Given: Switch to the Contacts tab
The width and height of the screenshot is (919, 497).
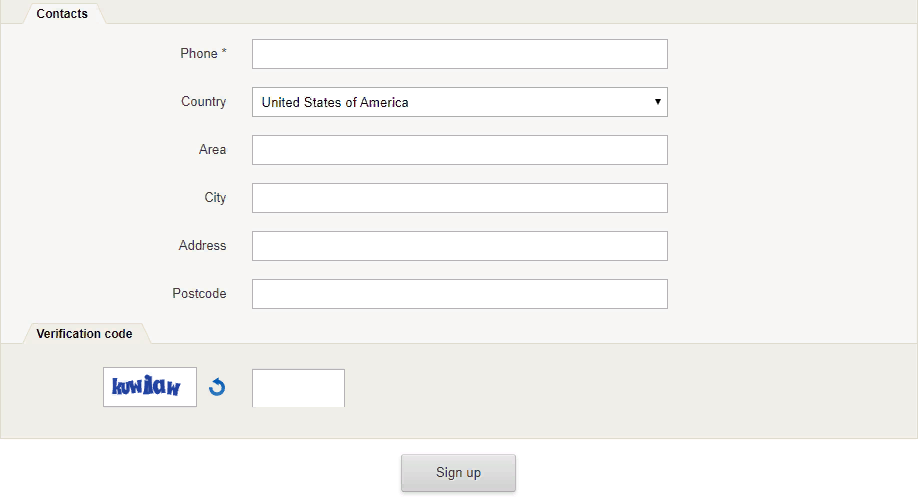Looking at the screenshot, I should click(x=62, y=13).
